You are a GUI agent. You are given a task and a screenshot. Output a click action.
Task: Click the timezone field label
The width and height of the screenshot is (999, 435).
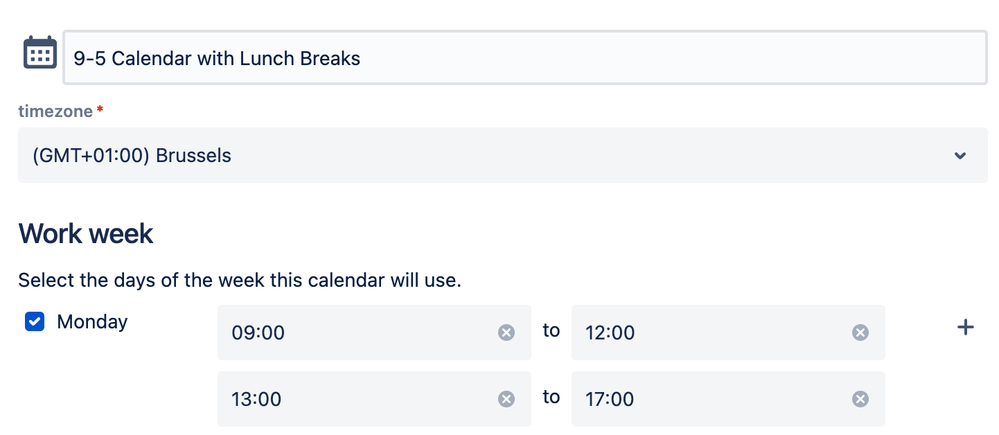[55, 111]
